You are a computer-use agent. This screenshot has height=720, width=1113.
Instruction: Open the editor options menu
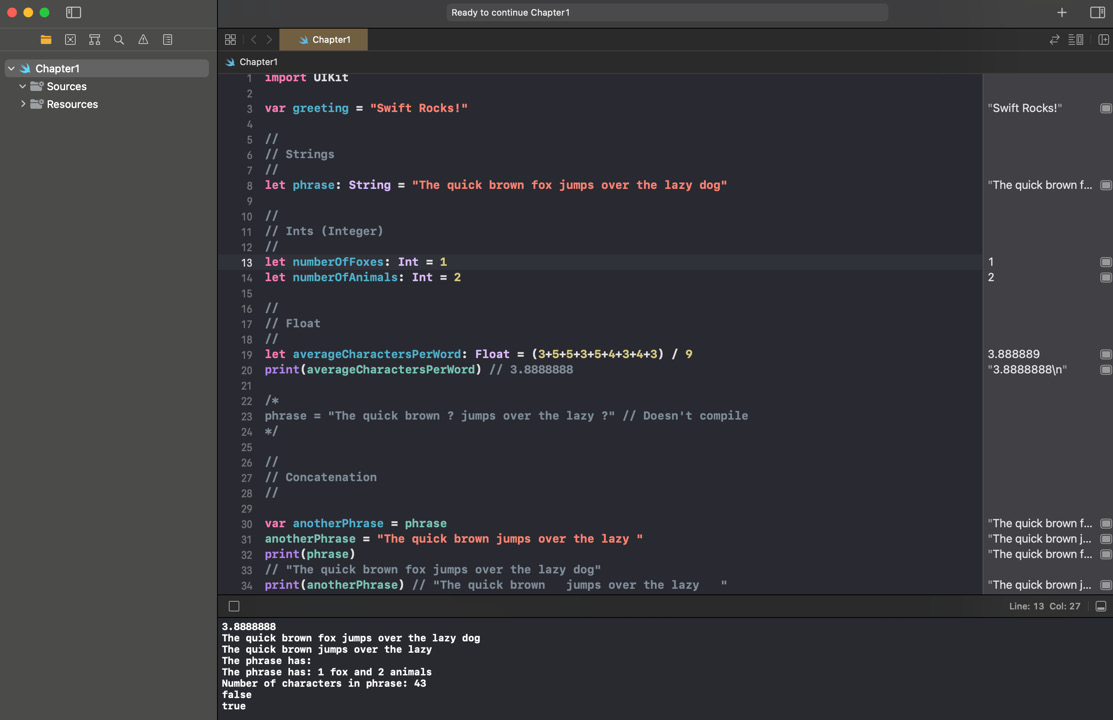[1076, 40]
